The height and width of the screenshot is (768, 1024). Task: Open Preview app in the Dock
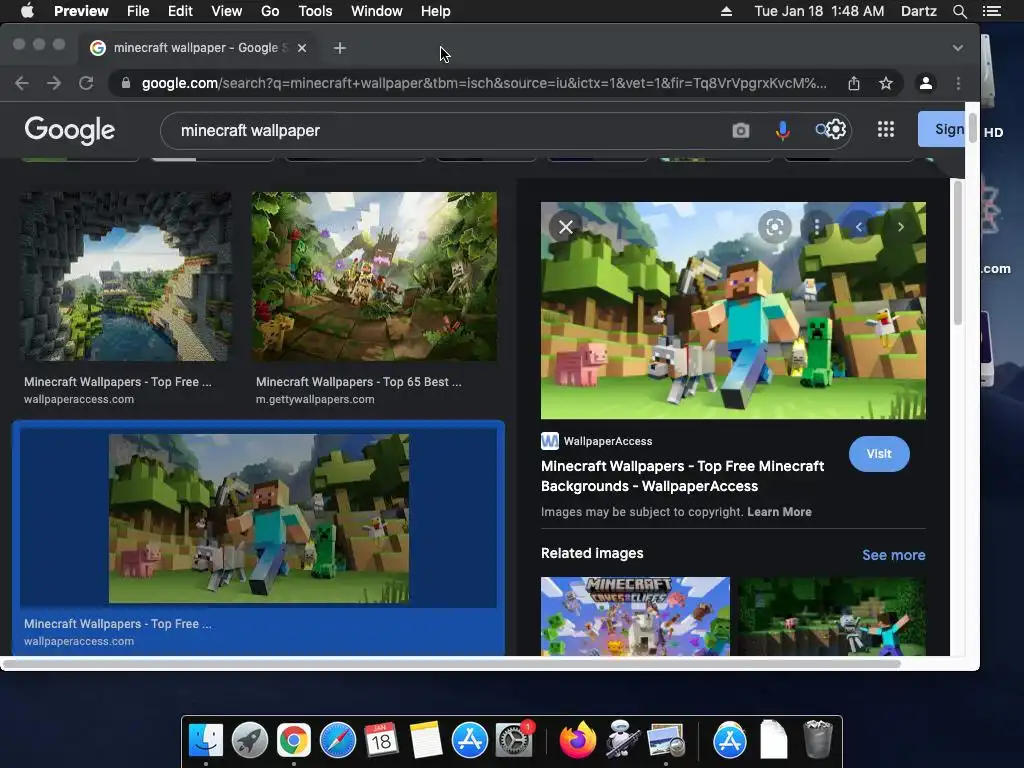coord(665,740)
